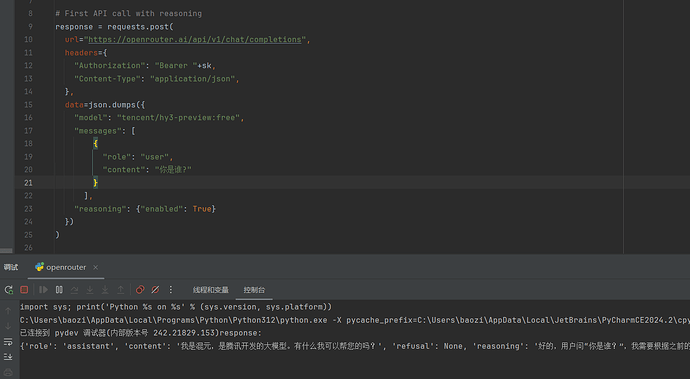Click line number 21 in the gutter
This screenshot has height=379, width=690.
click(x=28, y=183)
